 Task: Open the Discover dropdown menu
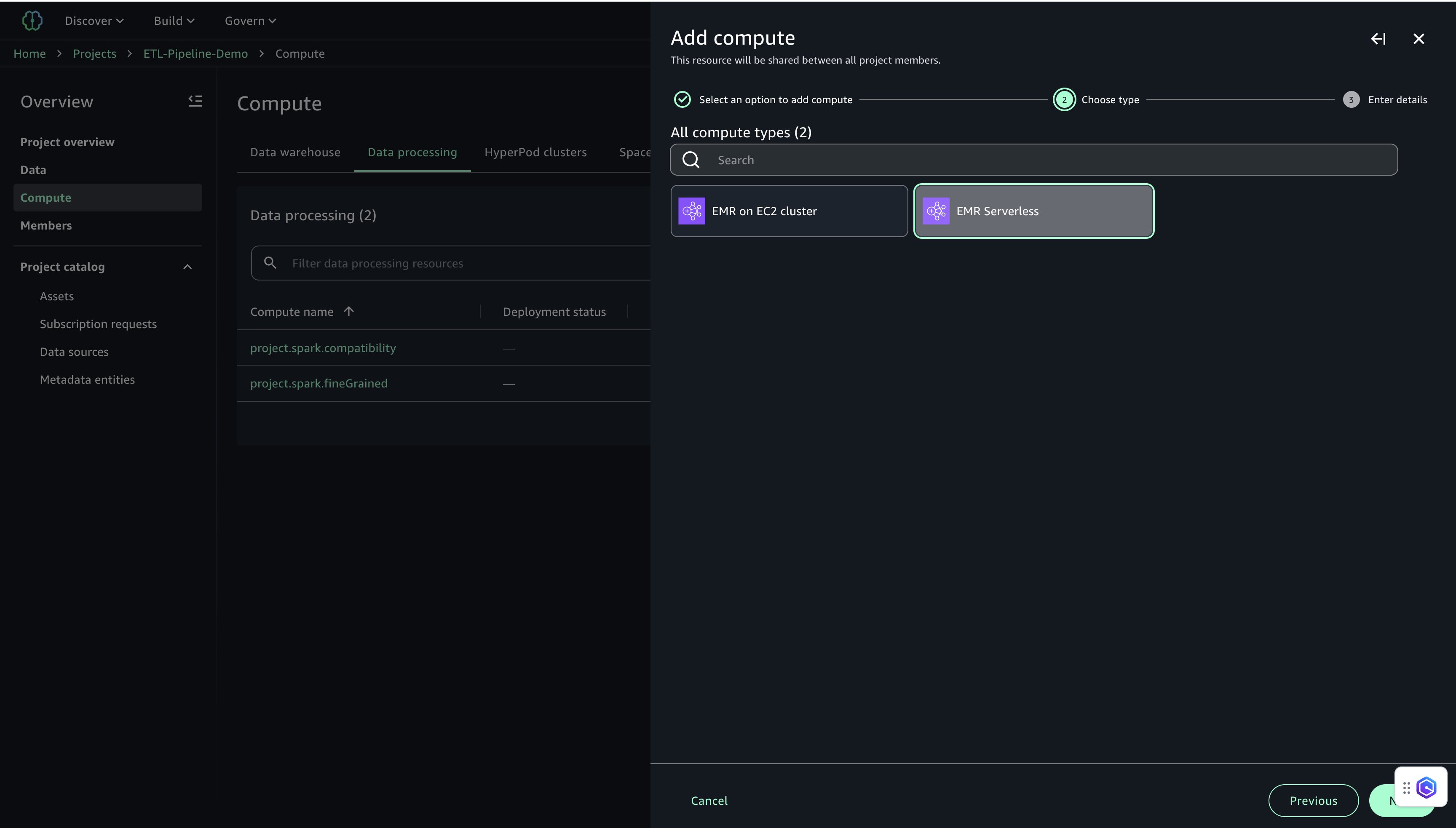pyautogui.click(x=94, y=21)
